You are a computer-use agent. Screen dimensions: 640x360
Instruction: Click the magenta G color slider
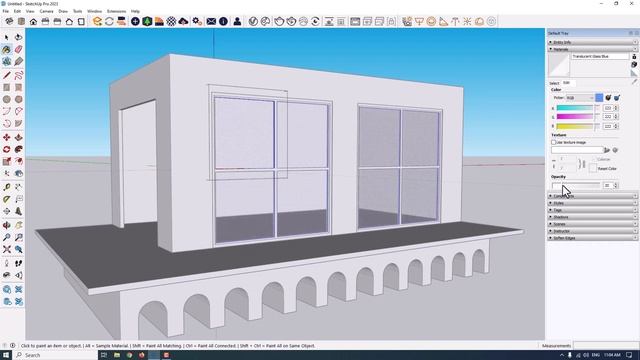pyautogui.click(x=575, y=117)
